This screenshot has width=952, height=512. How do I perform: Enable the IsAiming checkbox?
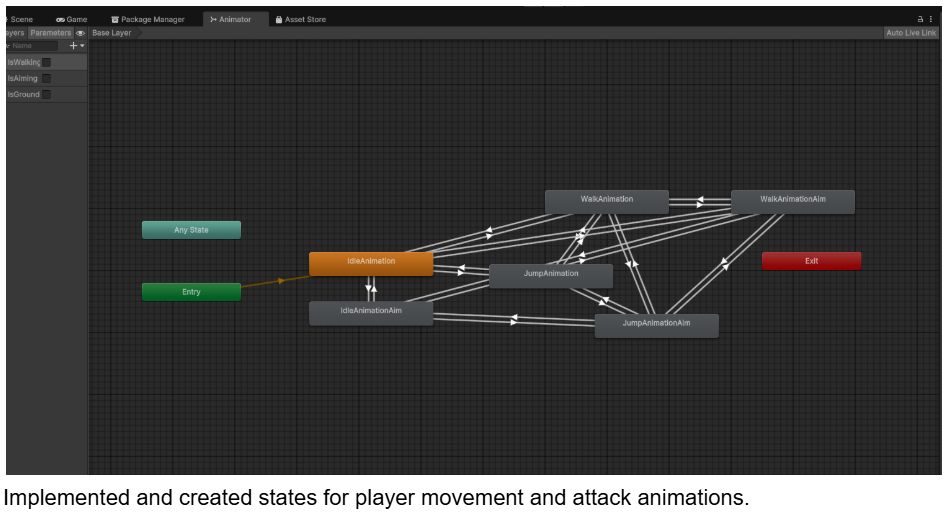[47, 78]
